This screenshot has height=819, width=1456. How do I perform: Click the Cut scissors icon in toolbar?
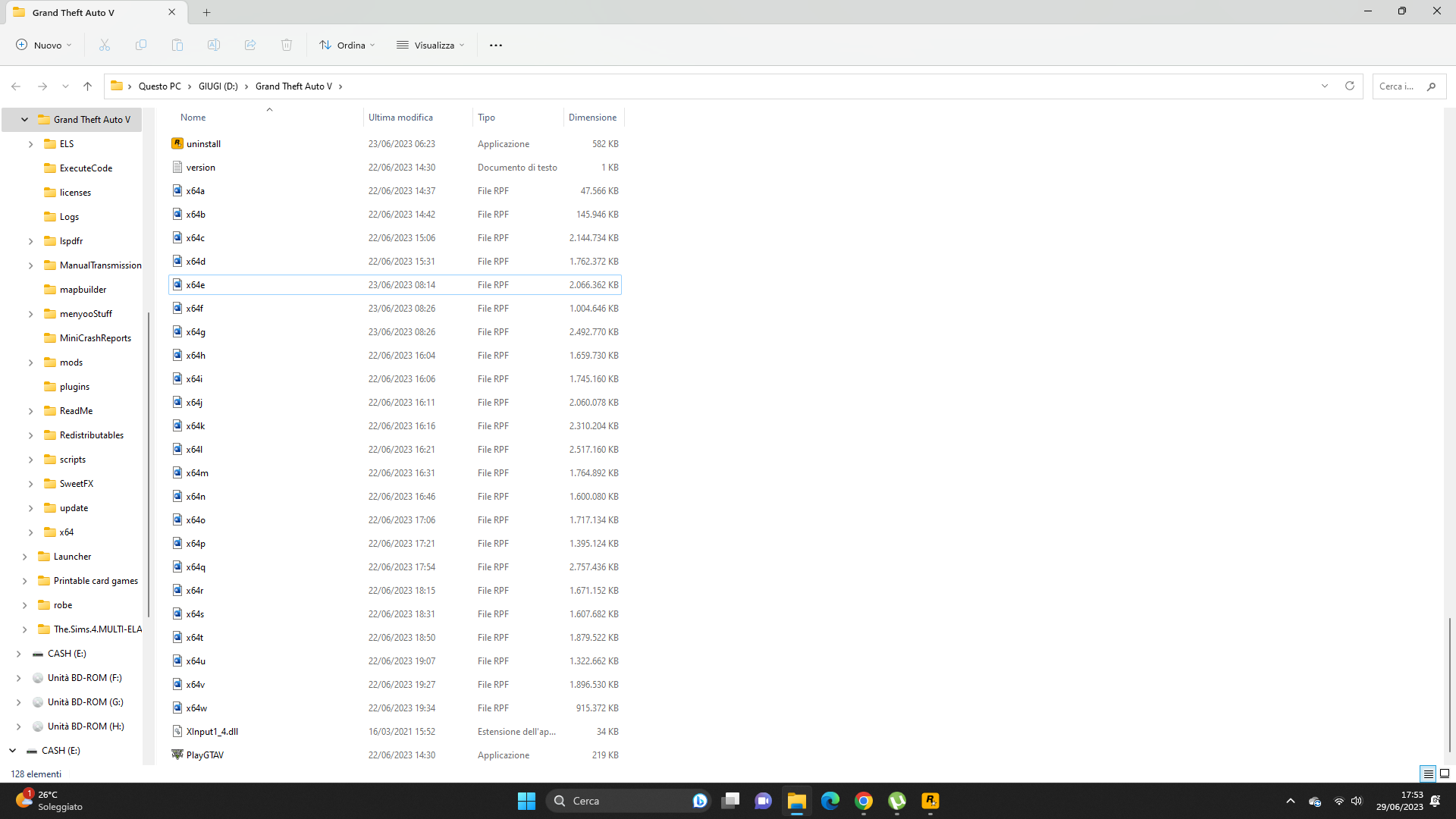pos(105,45)
